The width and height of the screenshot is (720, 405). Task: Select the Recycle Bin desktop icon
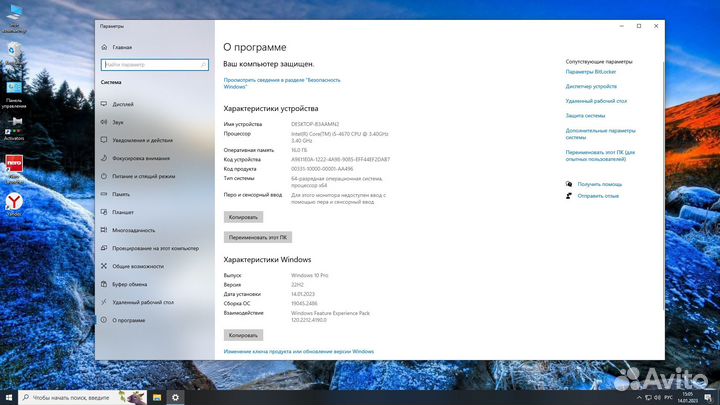click(x=14, y=53)
